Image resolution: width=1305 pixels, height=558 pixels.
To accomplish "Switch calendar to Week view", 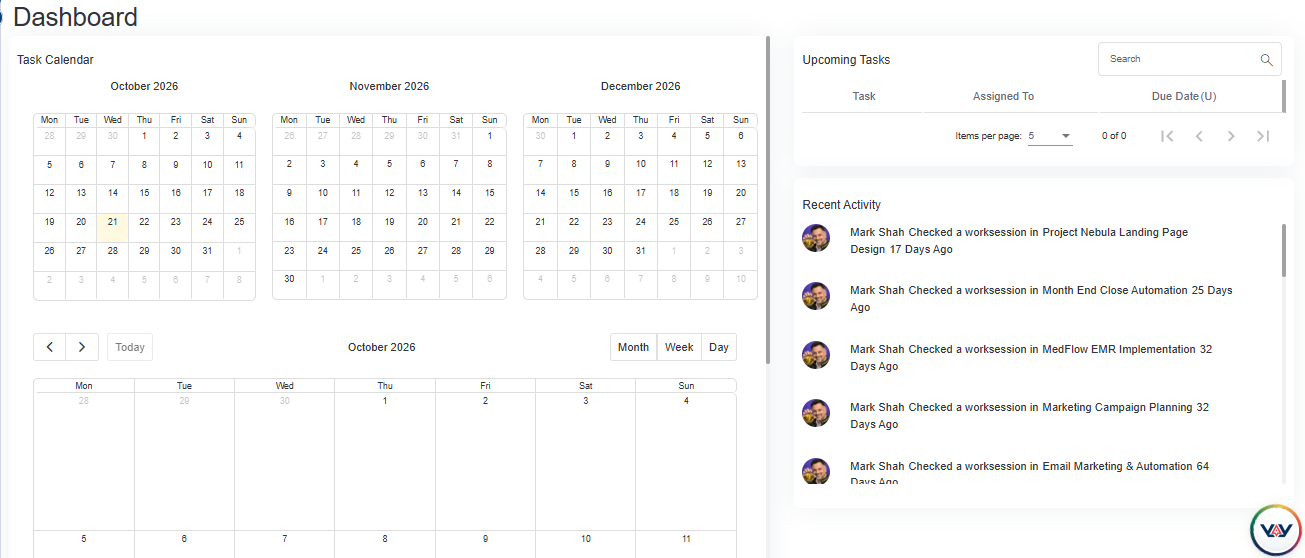I will click(679, 347).
